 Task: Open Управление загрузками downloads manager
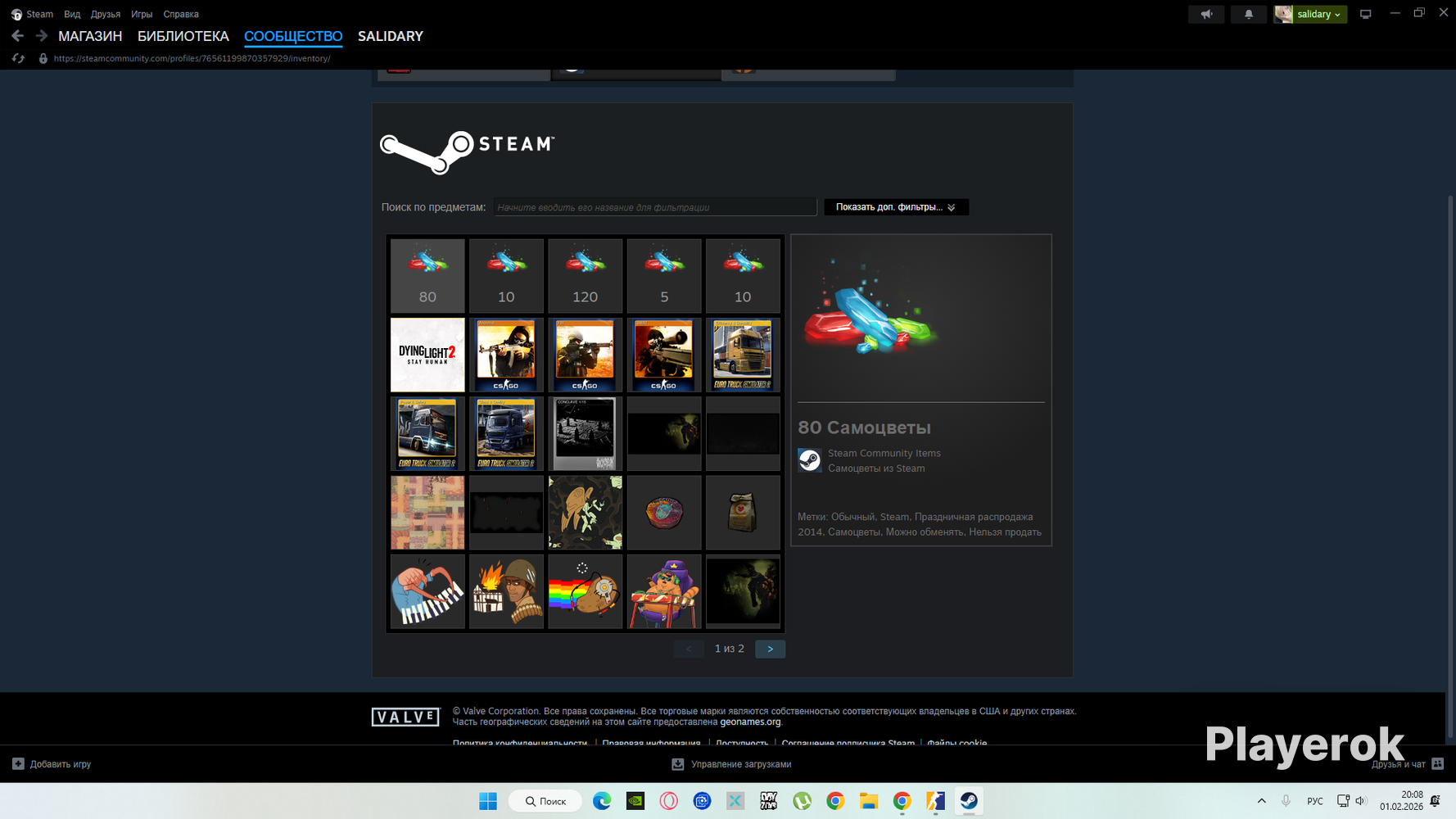coord(731,764)
